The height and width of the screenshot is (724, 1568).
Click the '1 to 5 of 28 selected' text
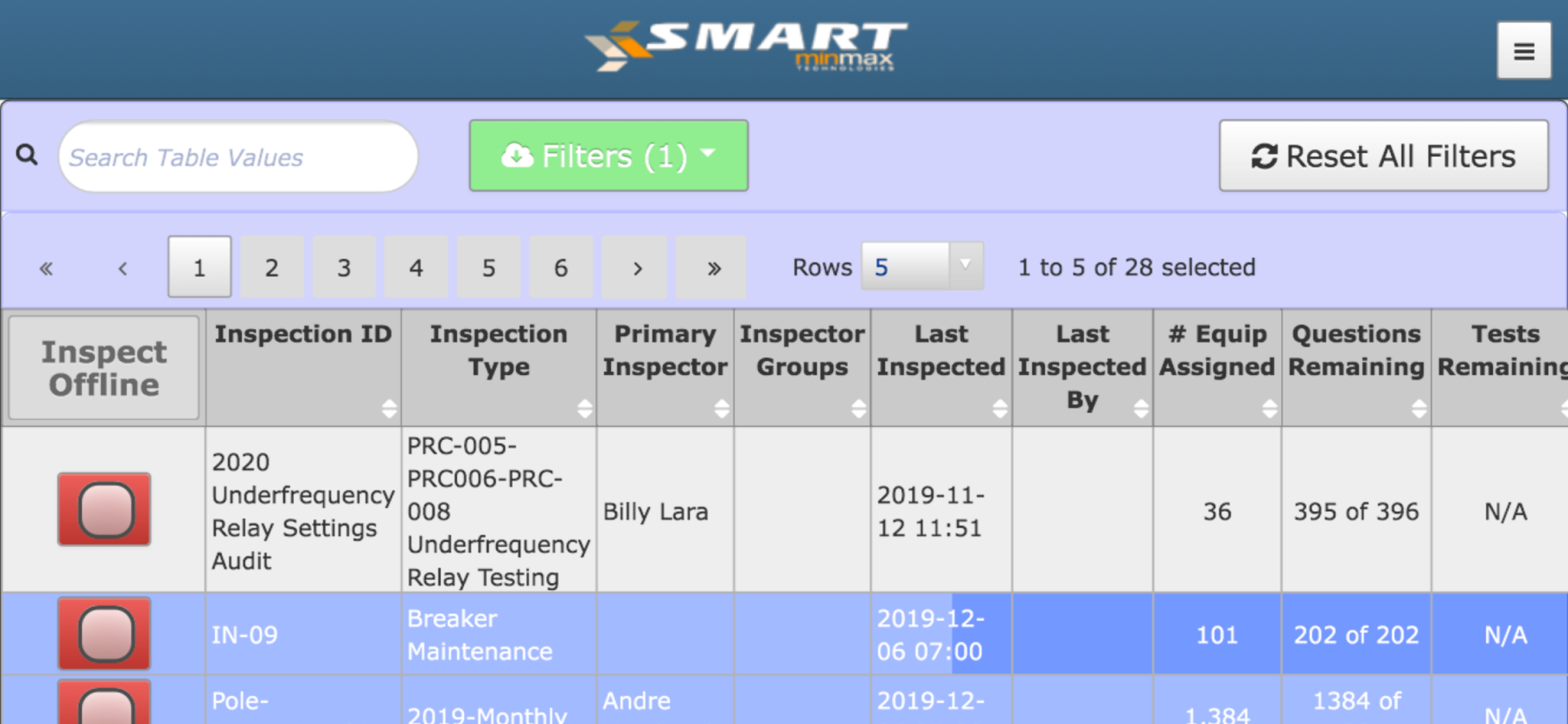[1136, 267]
